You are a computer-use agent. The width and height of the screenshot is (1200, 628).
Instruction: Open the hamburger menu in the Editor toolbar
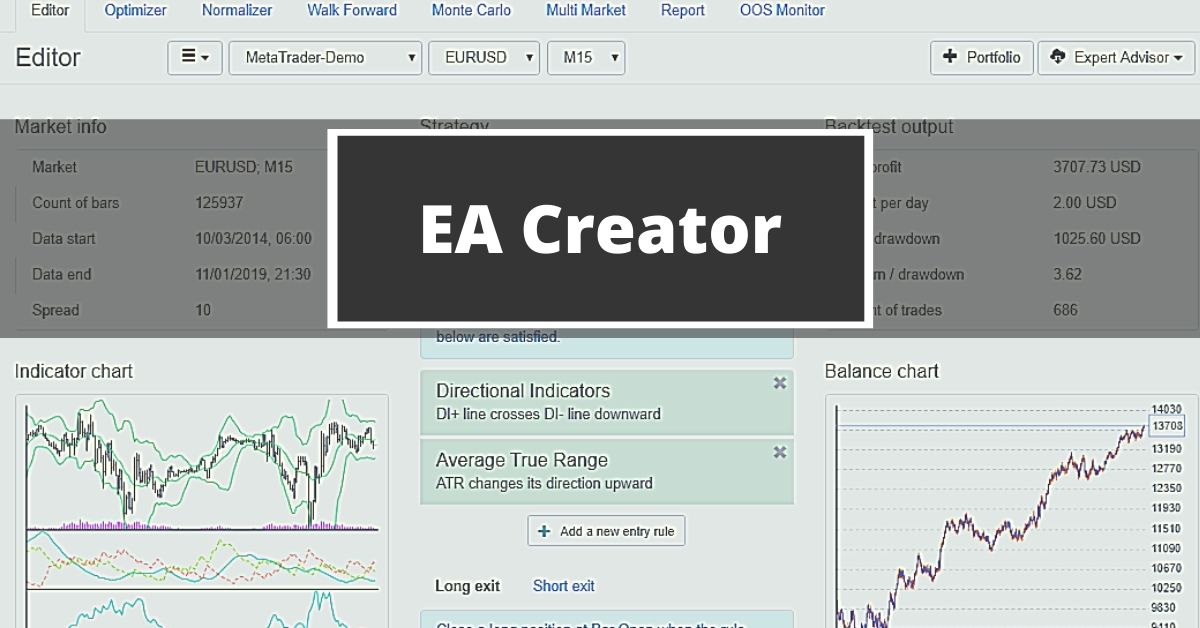tap(194, 57)
